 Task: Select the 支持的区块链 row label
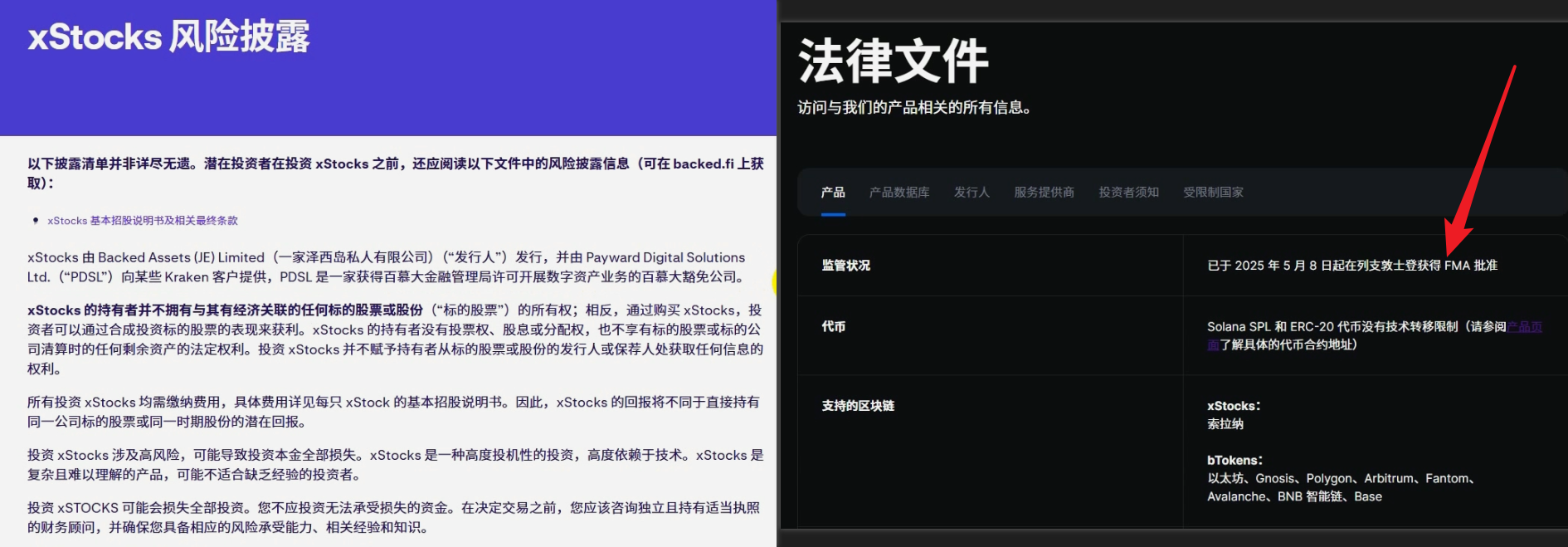pyautogui.click(x=858, y=406)
